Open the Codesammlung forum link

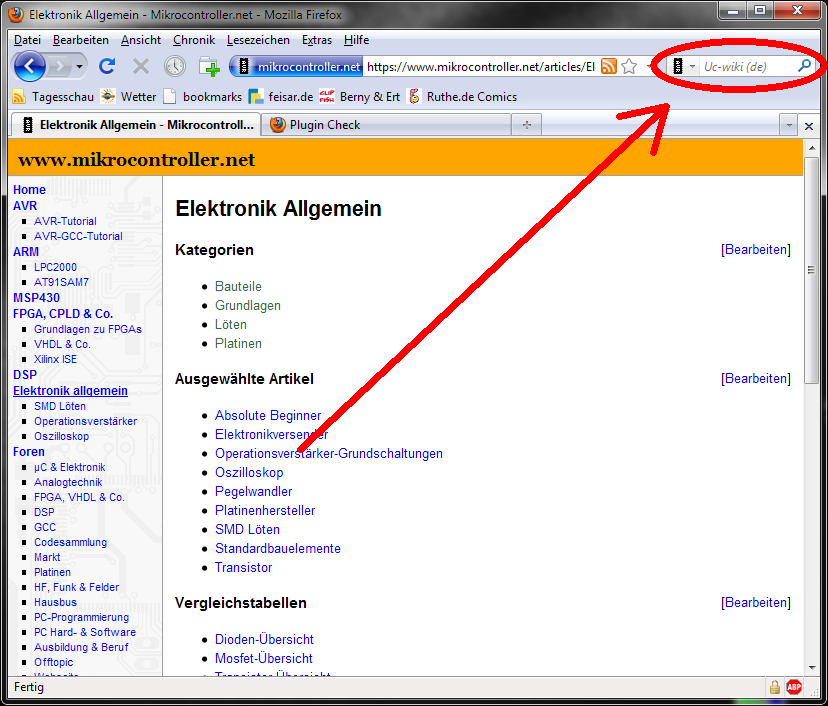tap(70, 542)
